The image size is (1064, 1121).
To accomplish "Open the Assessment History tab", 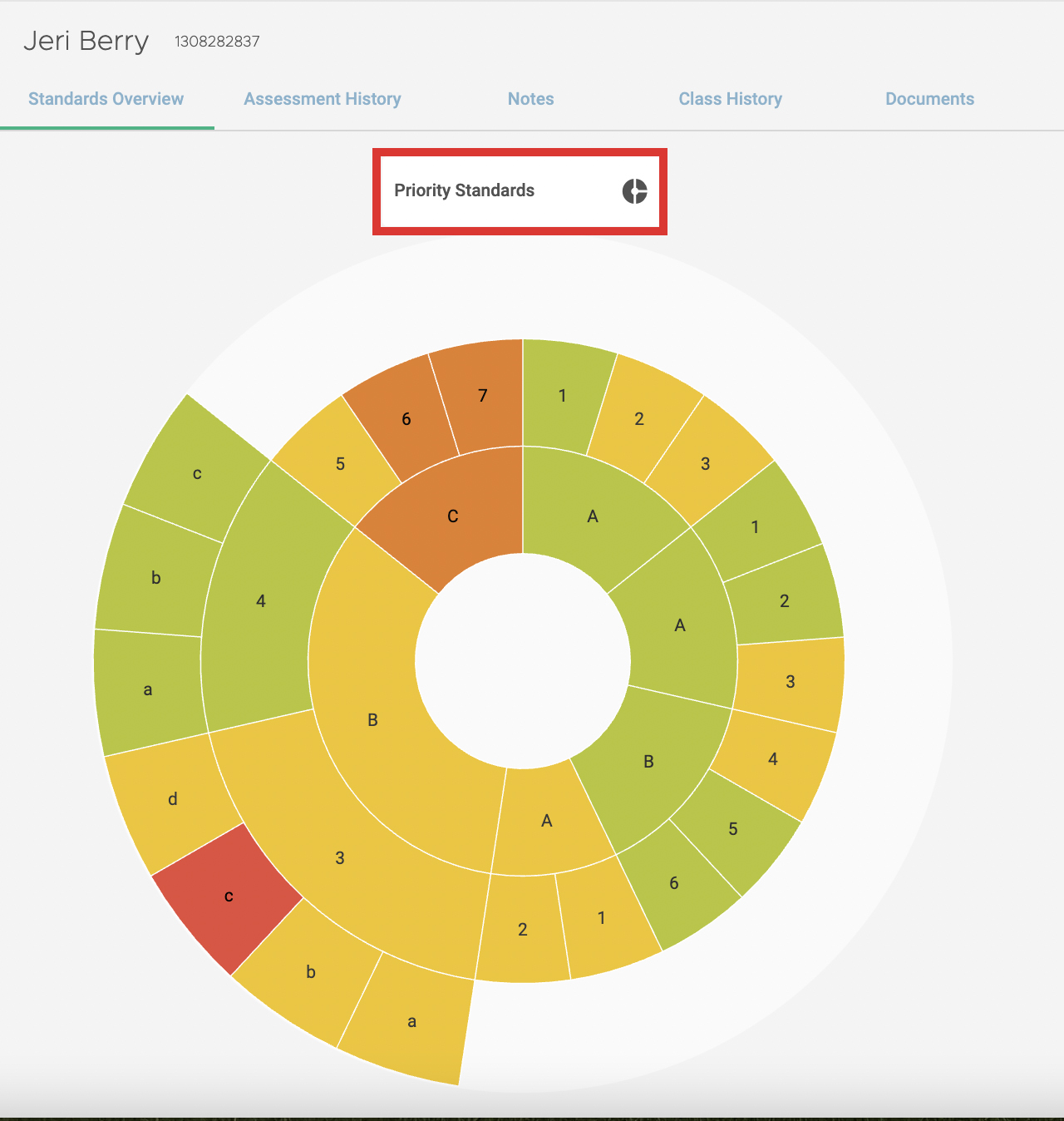I will [323, 99].
